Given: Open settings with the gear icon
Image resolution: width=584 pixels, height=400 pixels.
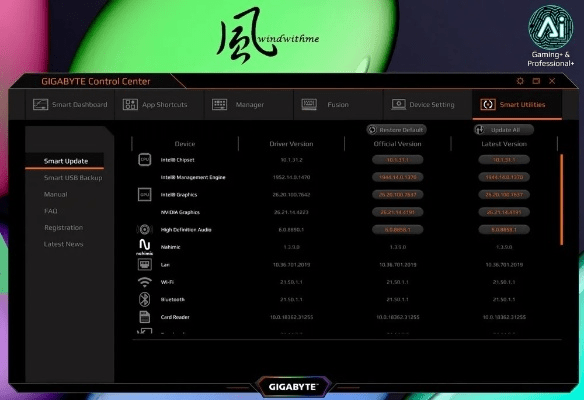Looking at the screenshot, I should [520, 81].
